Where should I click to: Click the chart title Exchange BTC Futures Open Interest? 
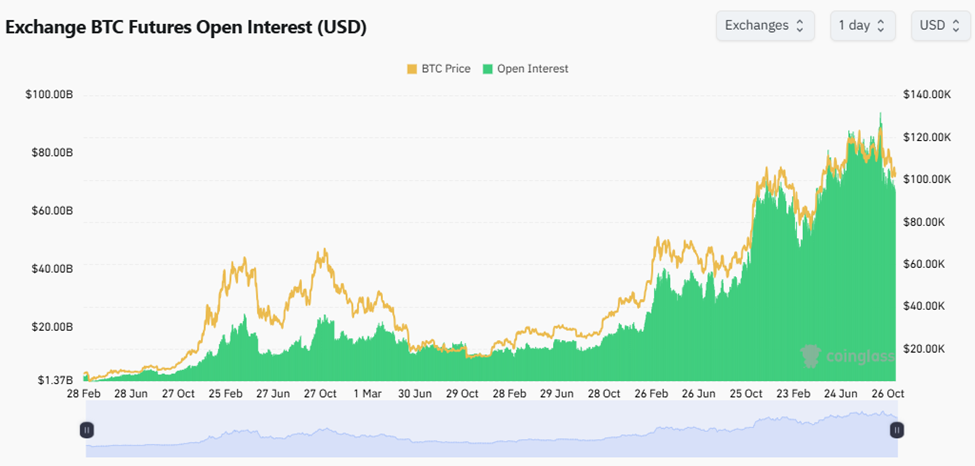(187, 27)
